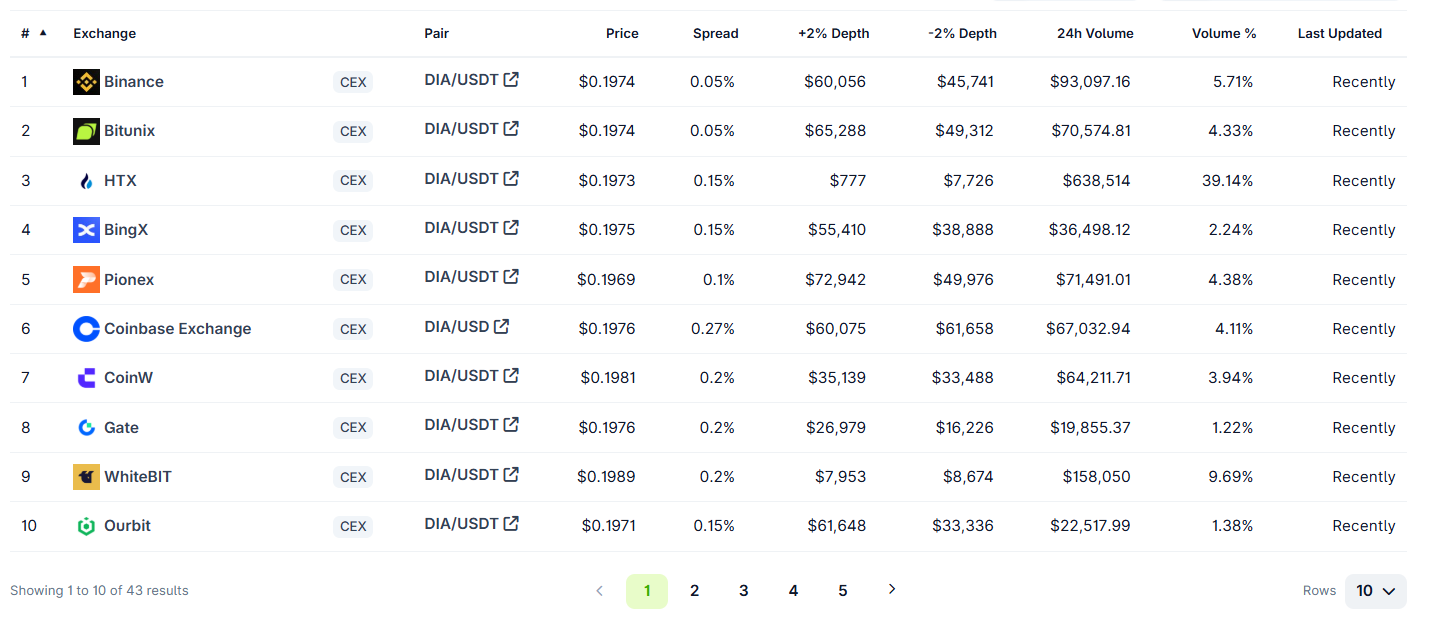Click the Binance exchange logo icon
1437x623 pixels.
coord(86,82)
